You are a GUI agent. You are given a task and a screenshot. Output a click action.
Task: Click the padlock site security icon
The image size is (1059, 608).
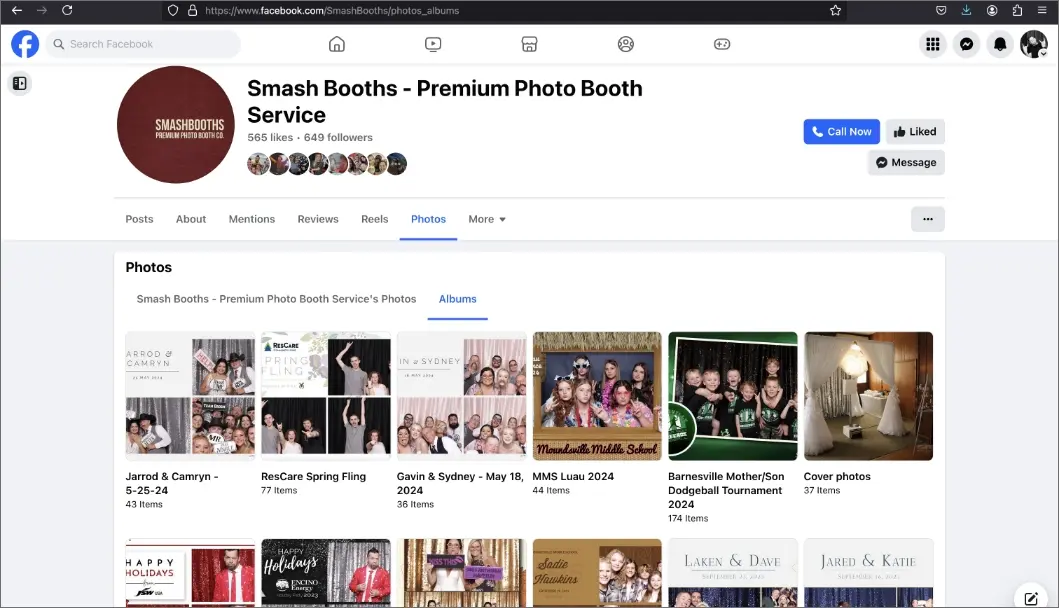point(192,10)
